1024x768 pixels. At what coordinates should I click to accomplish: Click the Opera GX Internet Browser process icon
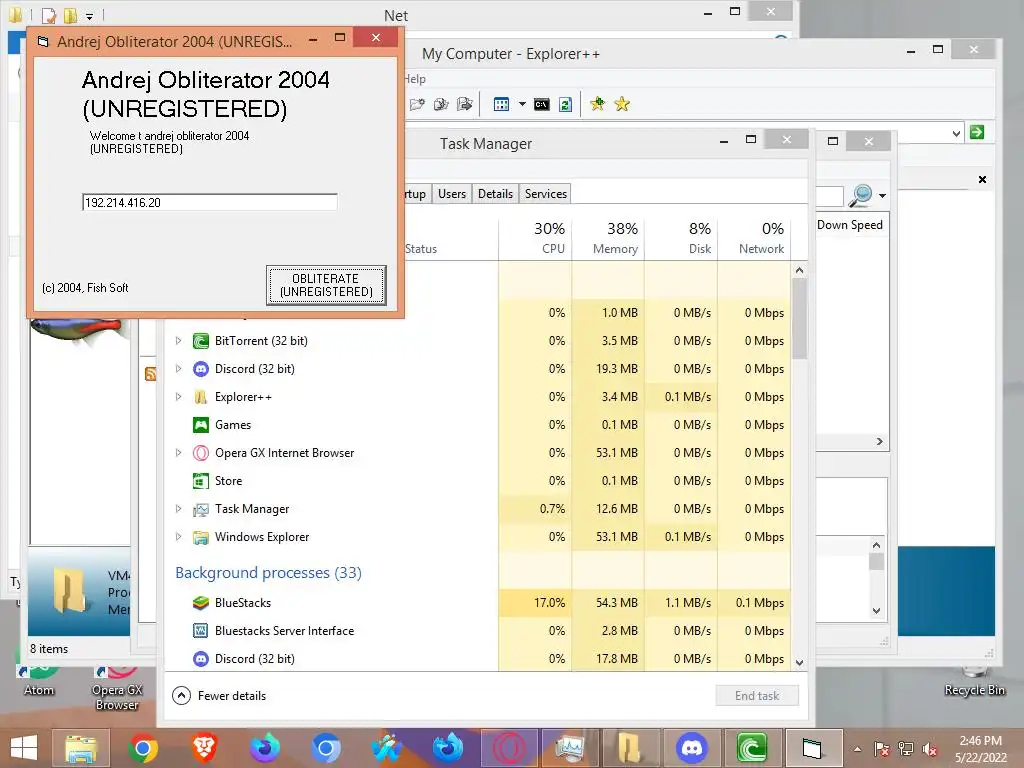pyautogui.click(x=200, y=453)
